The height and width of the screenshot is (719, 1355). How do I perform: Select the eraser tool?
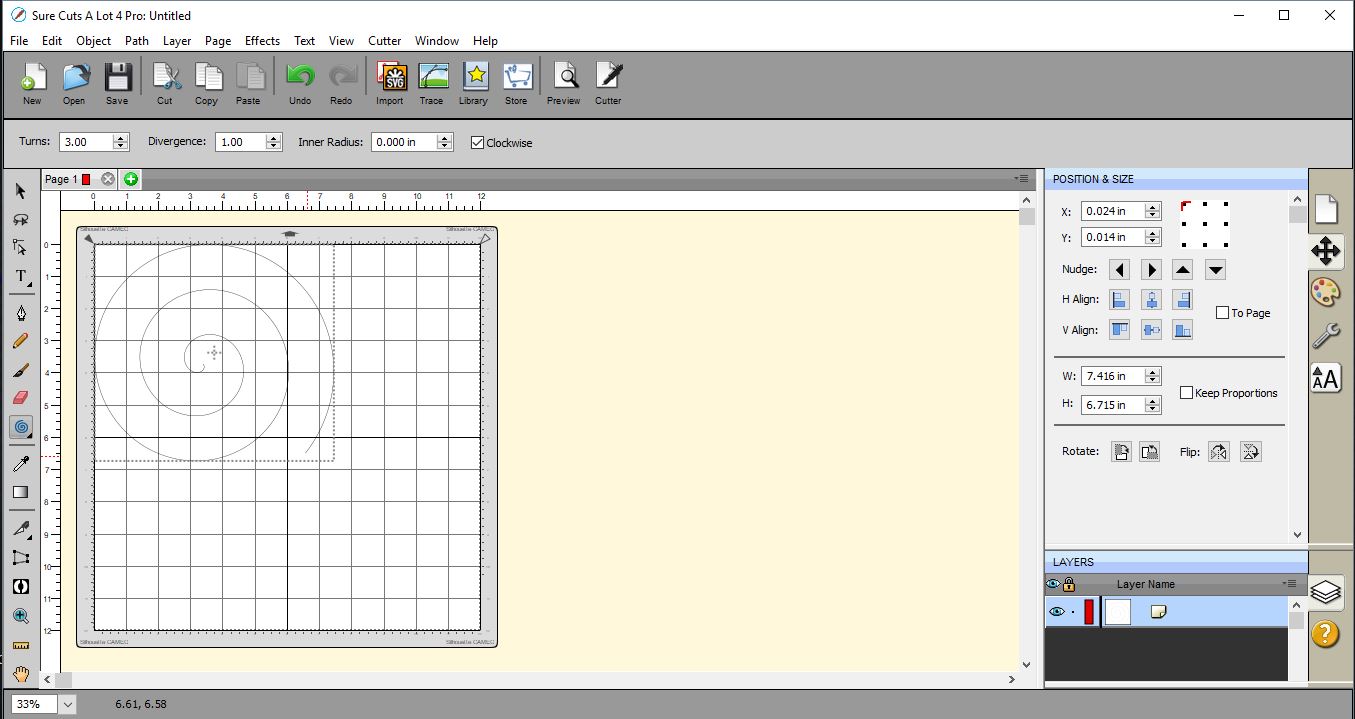pos(20,398)
